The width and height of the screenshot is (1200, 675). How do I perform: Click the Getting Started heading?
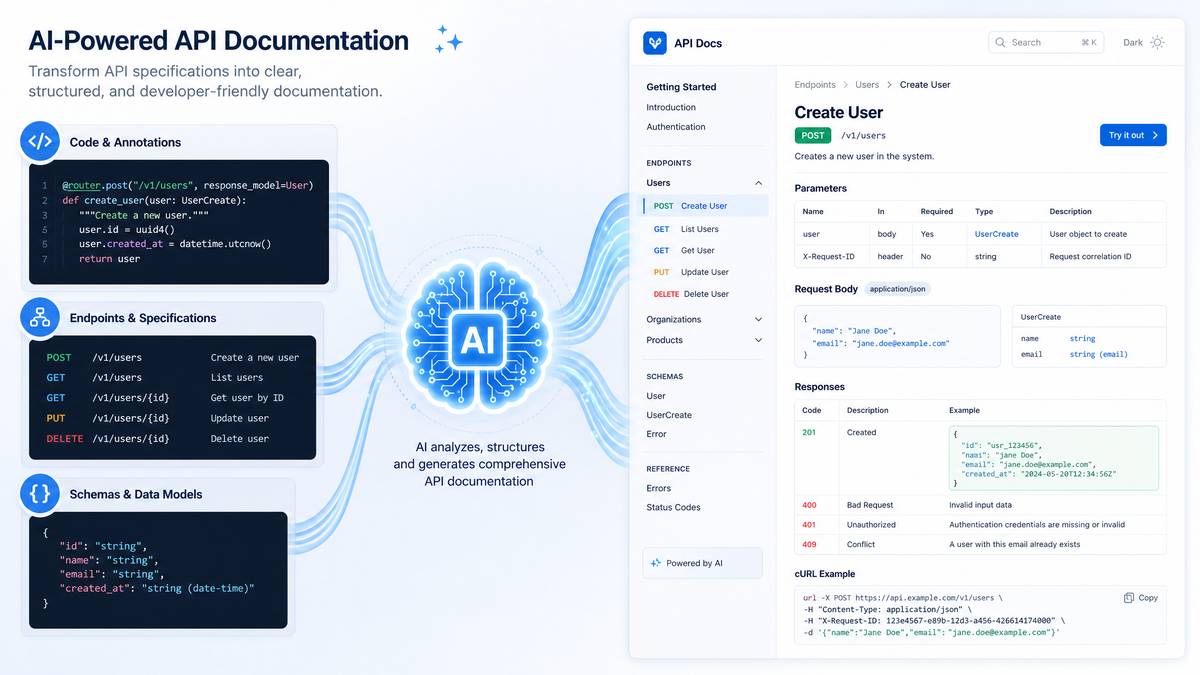tap(681, 87)
